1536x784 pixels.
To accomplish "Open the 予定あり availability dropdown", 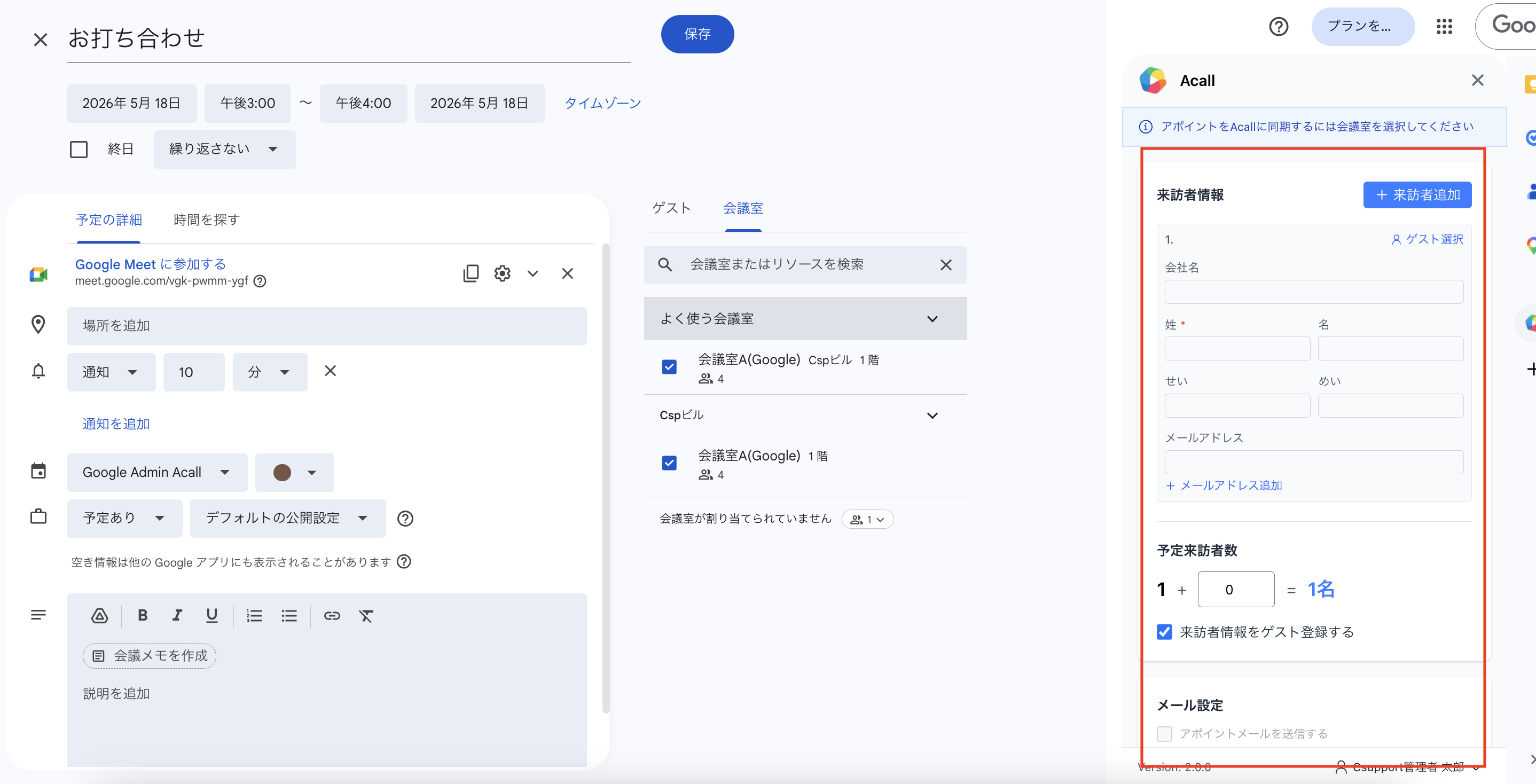I will coord(124,518).
